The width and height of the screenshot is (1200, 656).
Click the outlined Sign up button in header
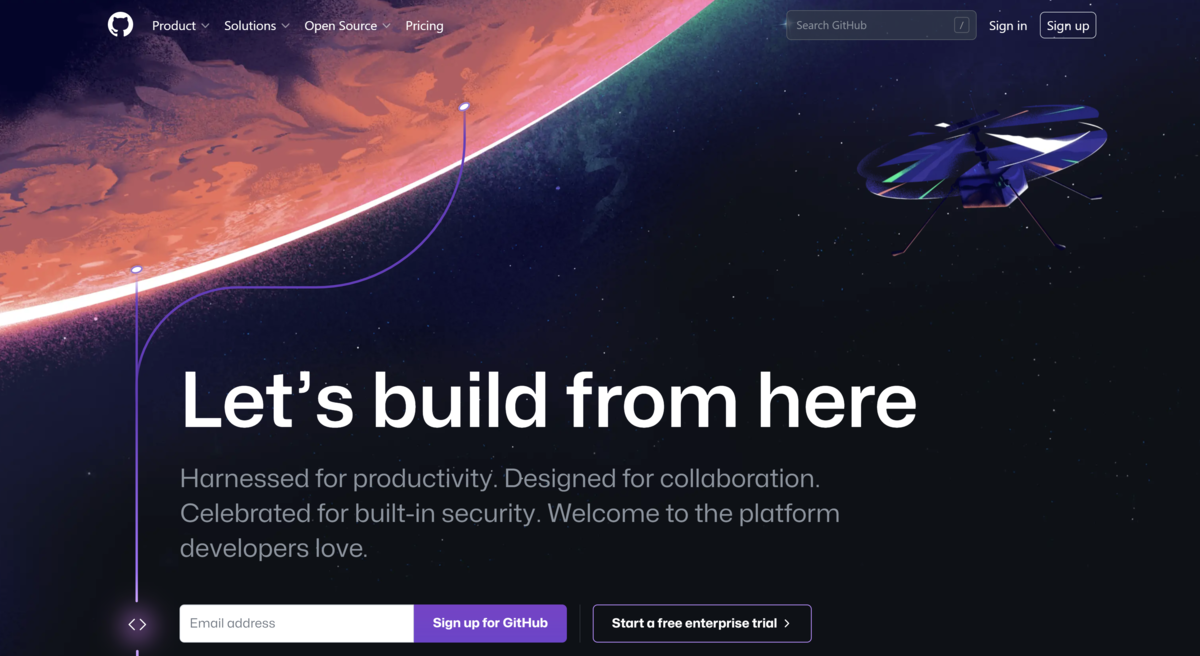pos(1068,26)
